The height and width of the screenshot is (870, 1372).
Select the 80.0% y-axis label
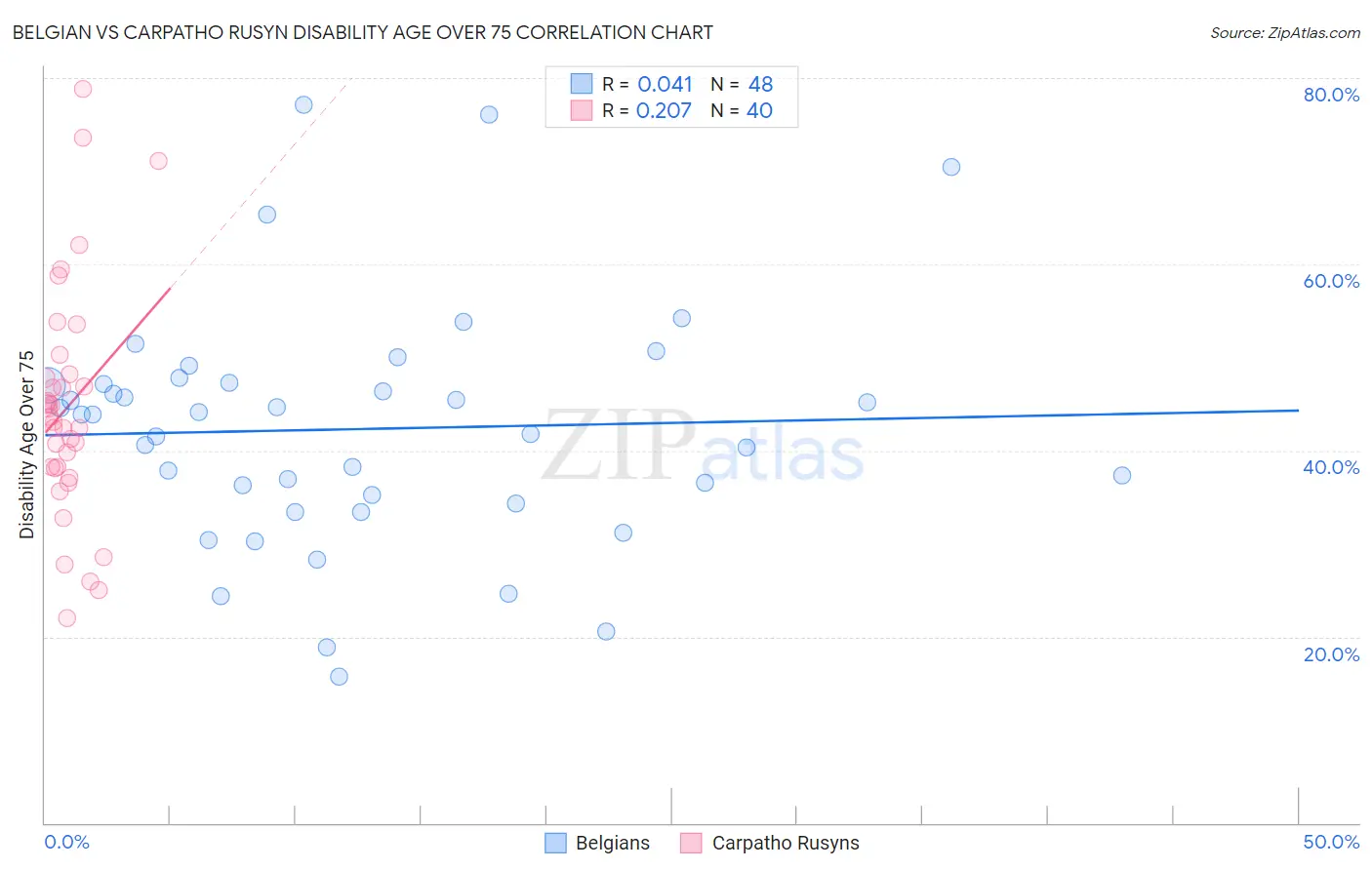[1331, 95]
